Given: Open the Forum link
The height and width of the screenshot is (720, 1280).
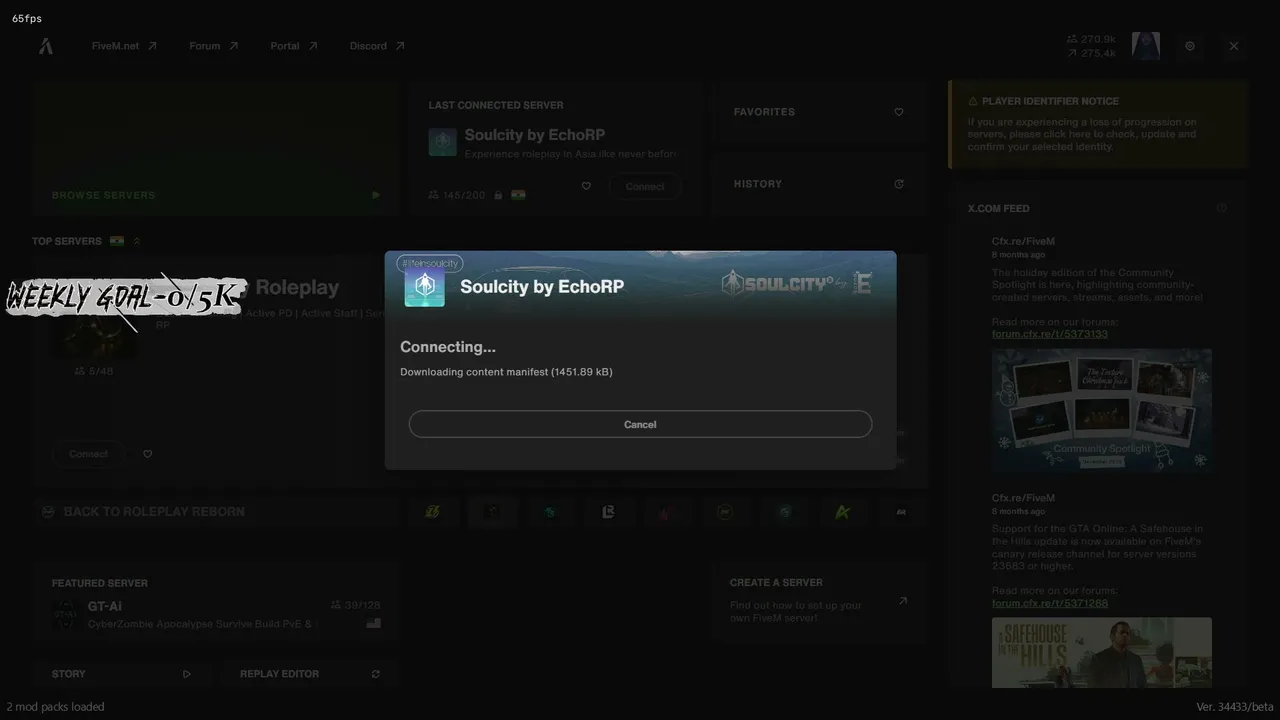Looking at the screenshot, I should click(x=214, y=46).
